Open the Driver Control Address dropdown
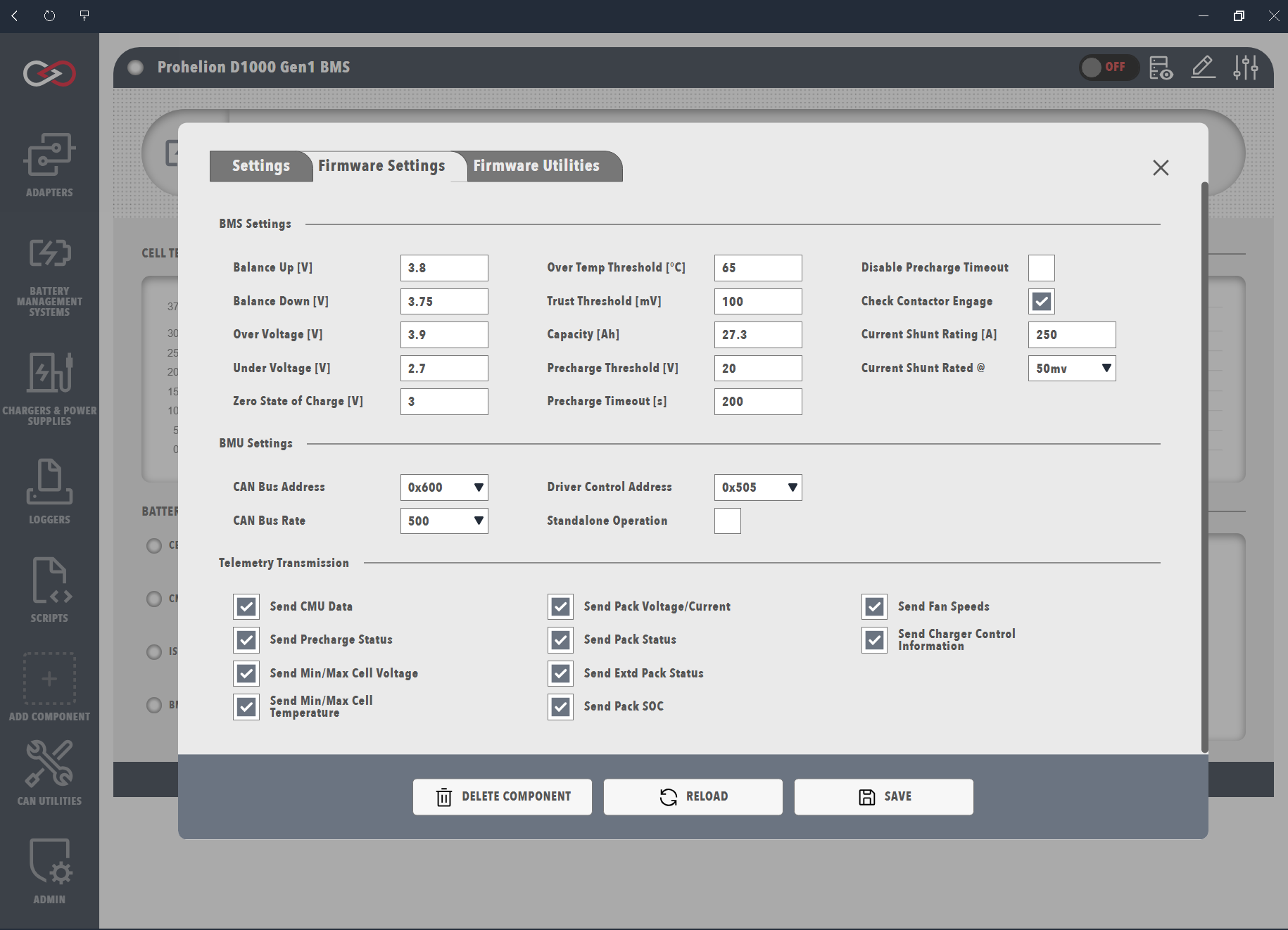Image resolution: width=1288 pixels, height=930 pixels. [758, 487]
